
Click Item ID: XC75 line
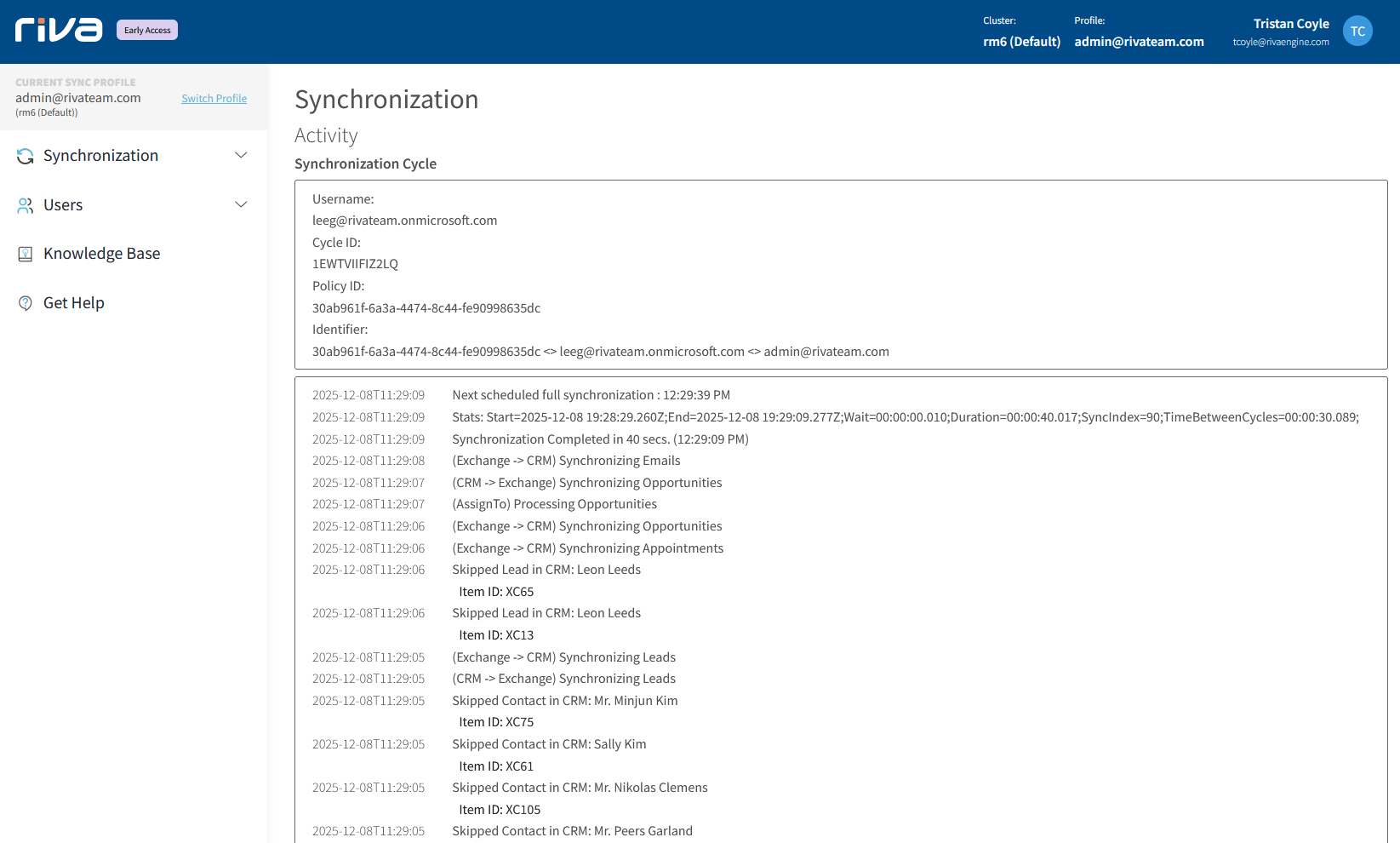pyautogui.click(x=496, y=722)
